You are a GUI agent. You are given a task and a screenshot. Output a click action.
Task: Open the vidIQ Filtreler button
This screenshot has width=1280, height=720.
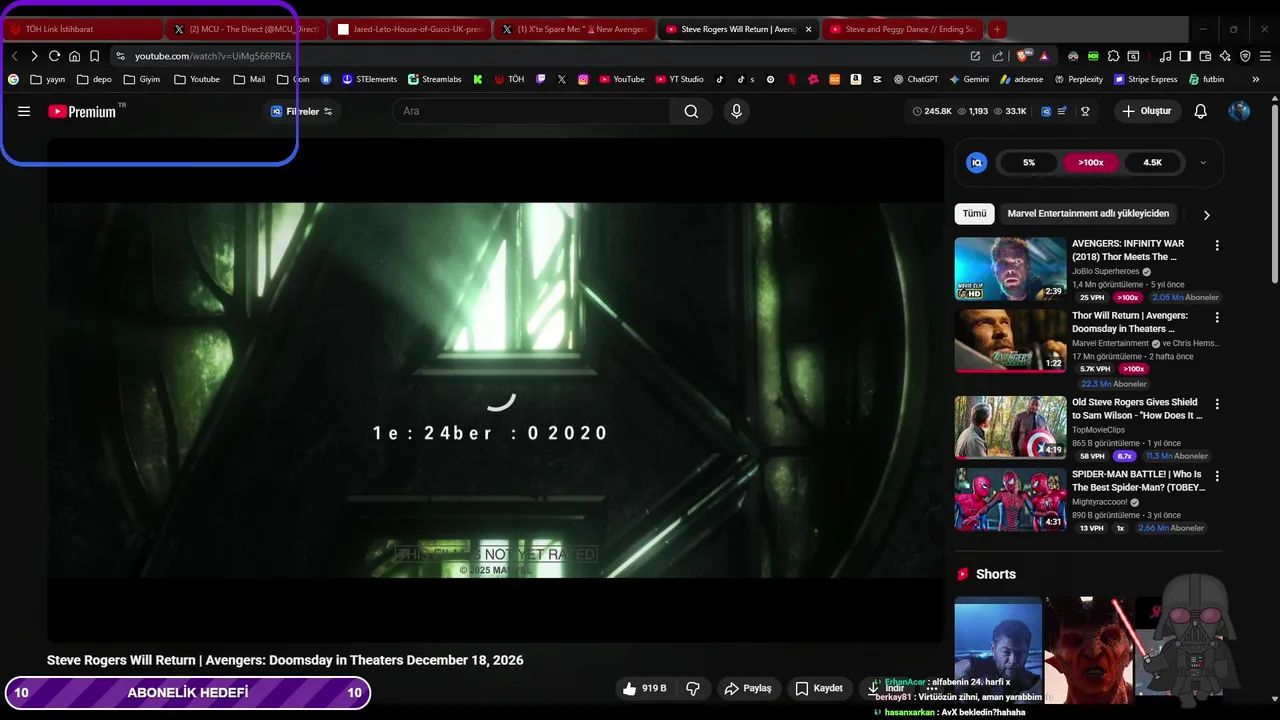(302, 111)
